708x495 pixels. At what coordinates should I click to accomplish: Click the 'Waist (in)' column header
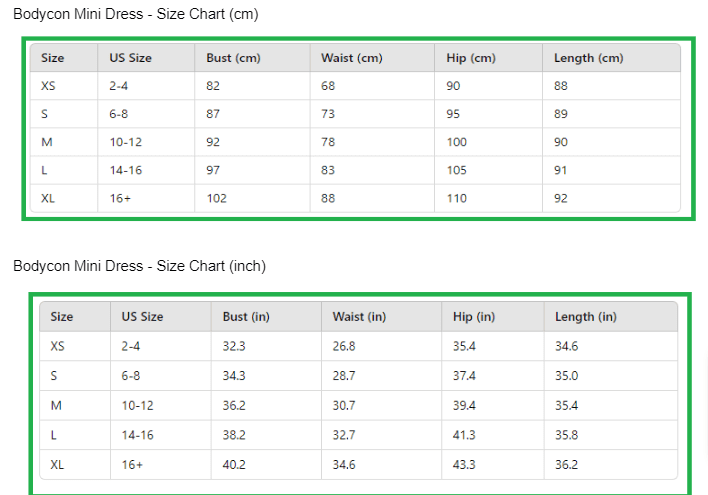pyautogui.click(x=359, y=317)
